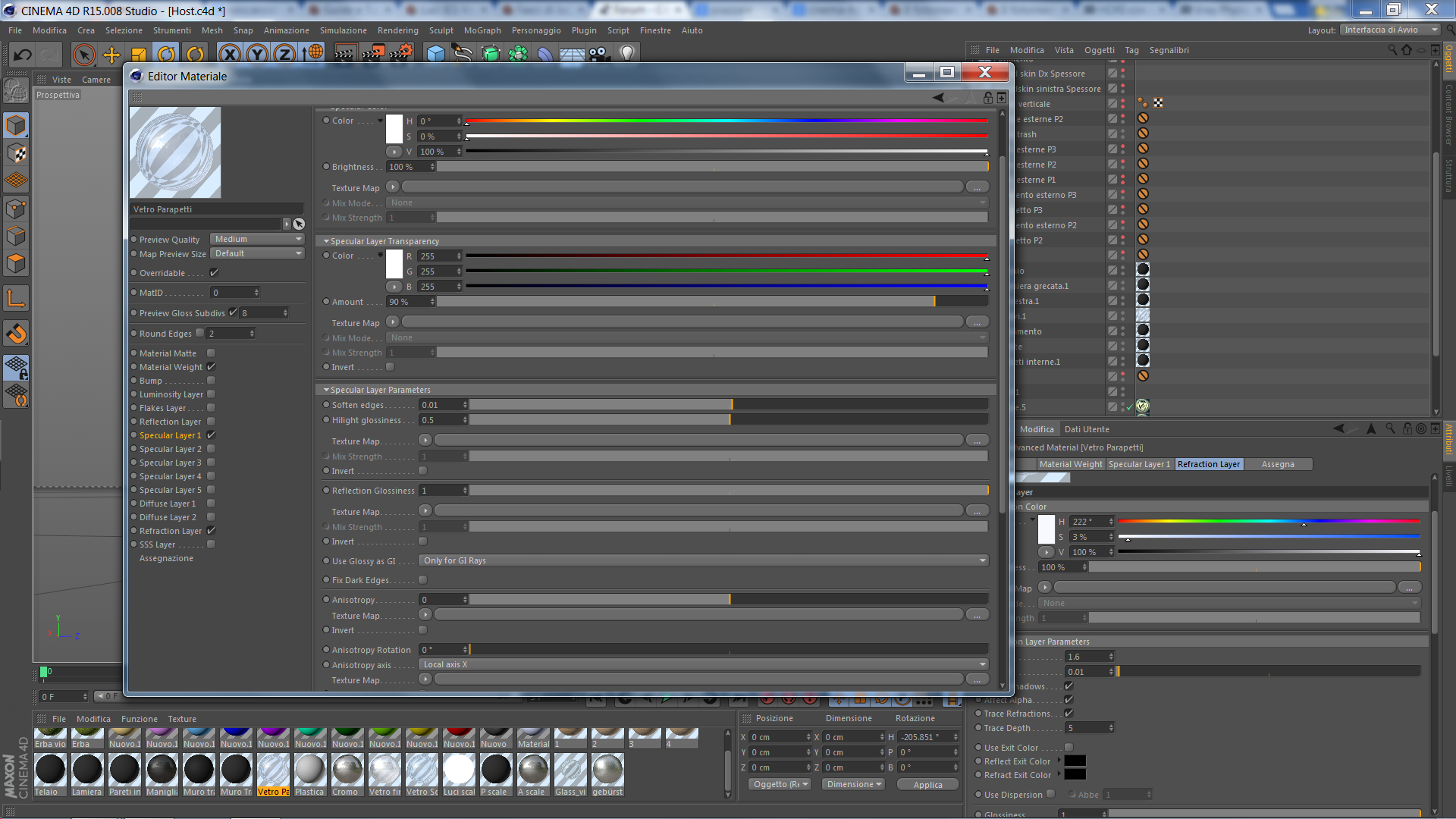Screen dimensions: 1456x819
Task: Select the Vetro Parapetti material thumbnail
Action: [x=273, y=770]
